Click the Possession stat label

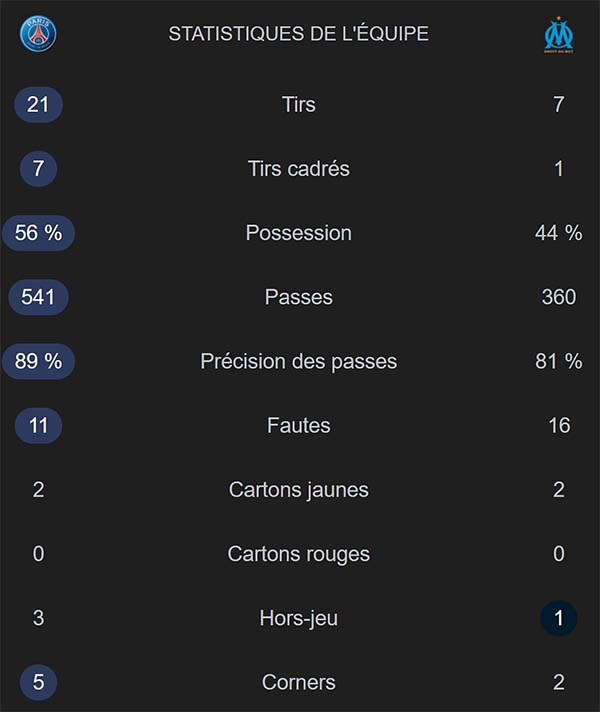[298, 233]
